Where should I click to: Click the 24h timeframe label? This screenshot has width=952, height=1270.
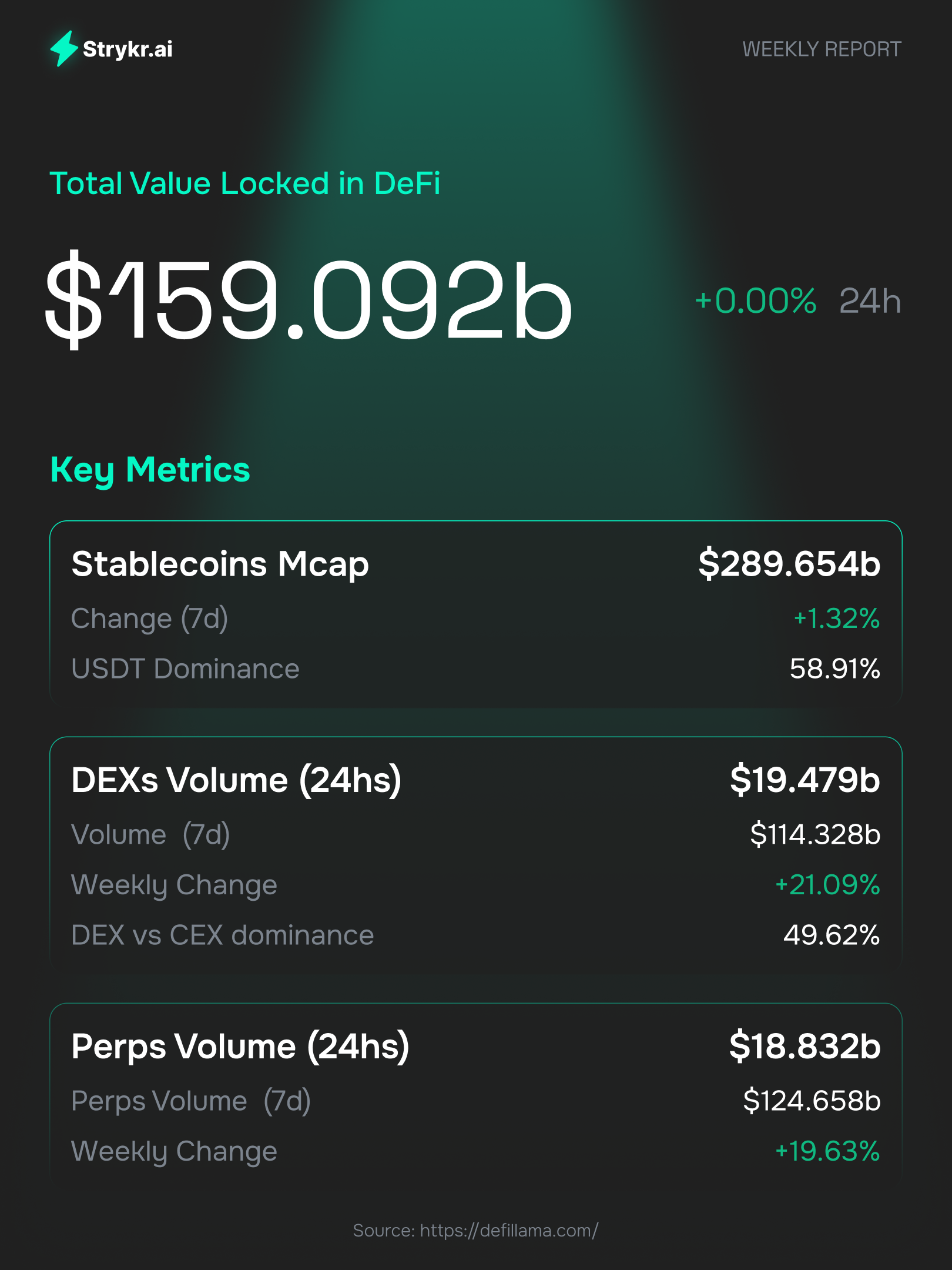pyautogui.click(x=870, y=301)
